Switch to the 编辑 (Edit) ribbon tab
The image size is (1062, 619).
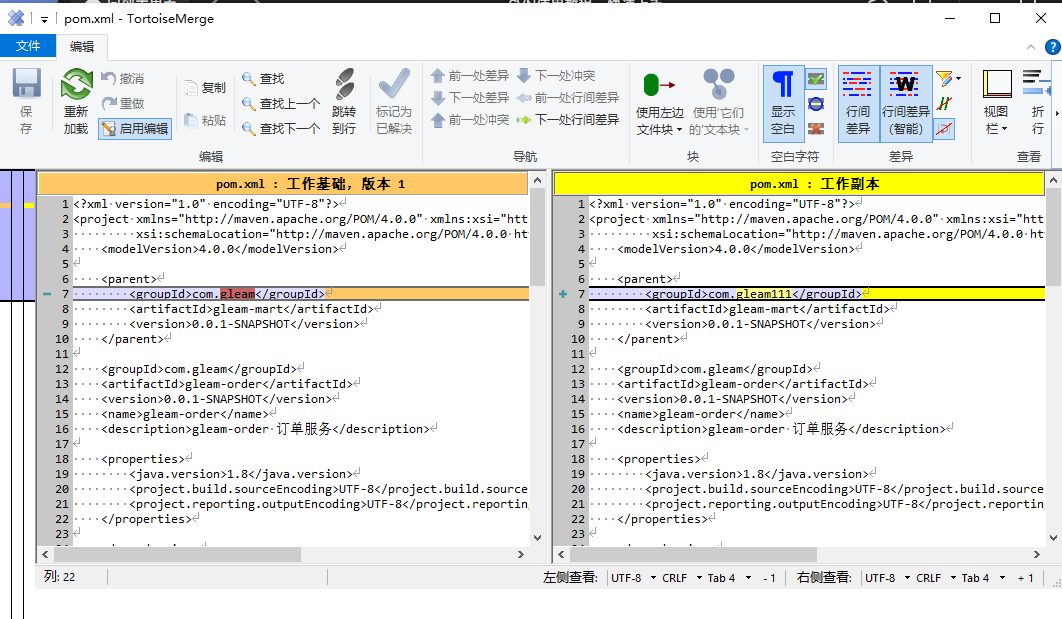click(82, 46)
